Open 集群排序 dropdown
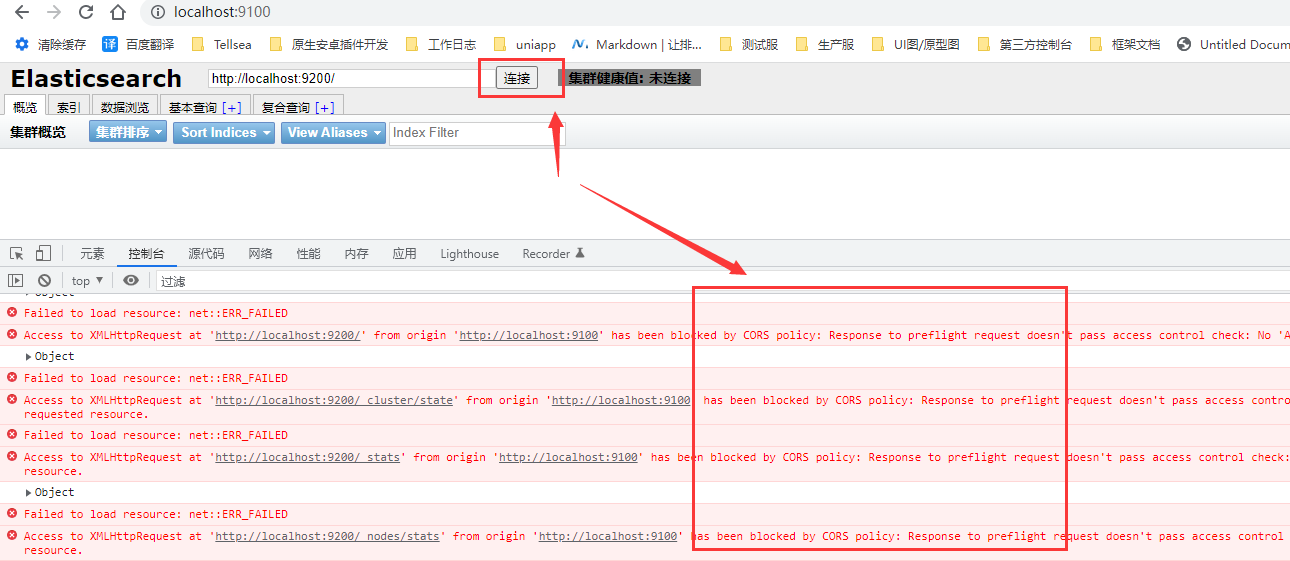The height and width of the screenshot is (561, 1290). click(128, 132)
